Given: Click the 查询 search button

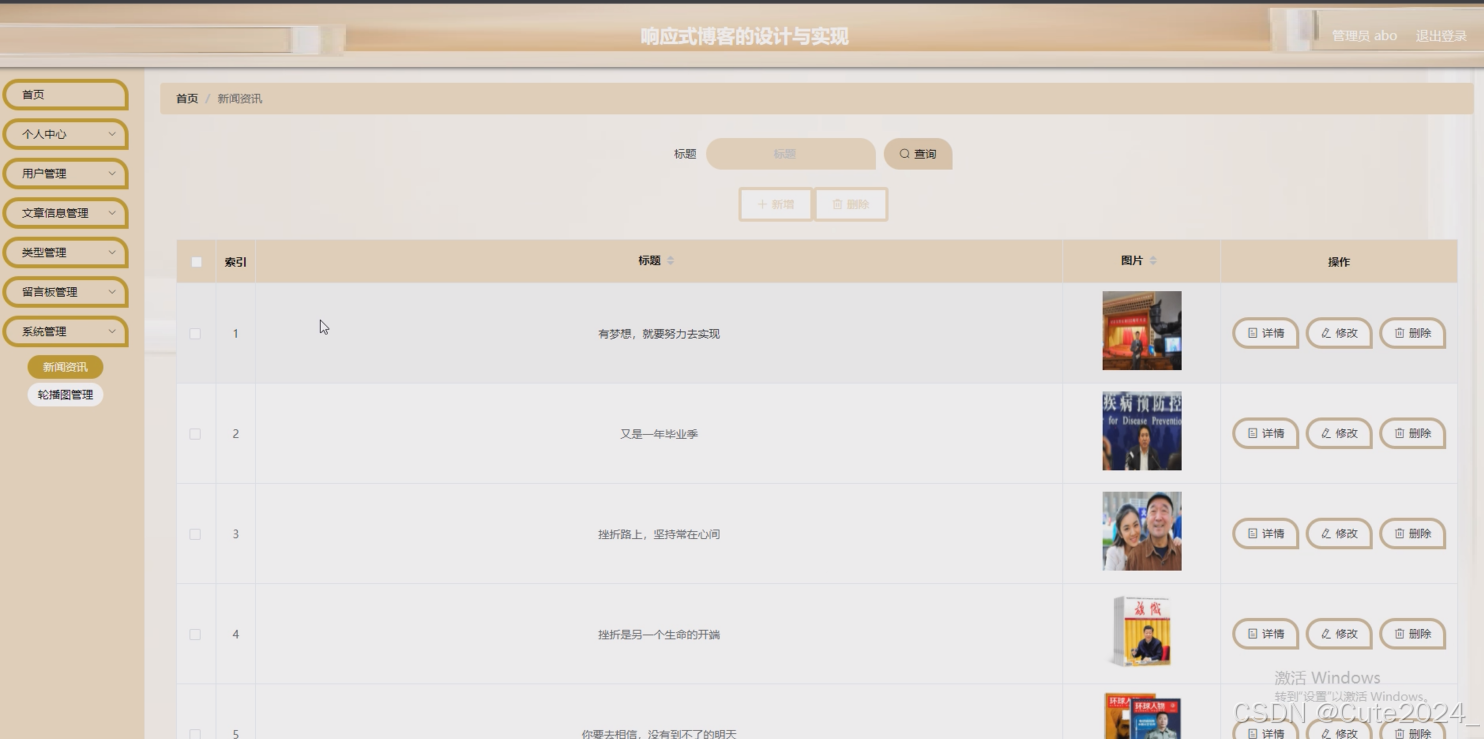Looking at the screenshot, I should click(918, 154).
